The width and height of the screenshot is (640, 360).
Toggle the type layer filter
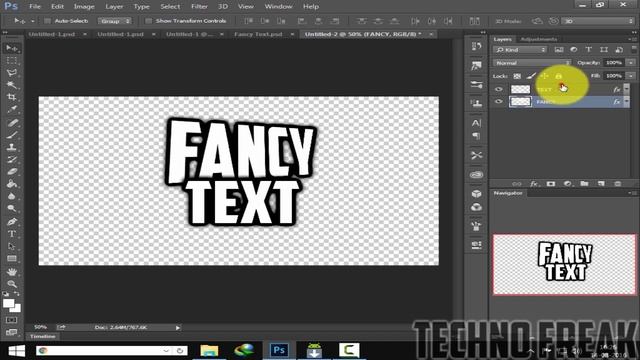click(x=589, y=50)
